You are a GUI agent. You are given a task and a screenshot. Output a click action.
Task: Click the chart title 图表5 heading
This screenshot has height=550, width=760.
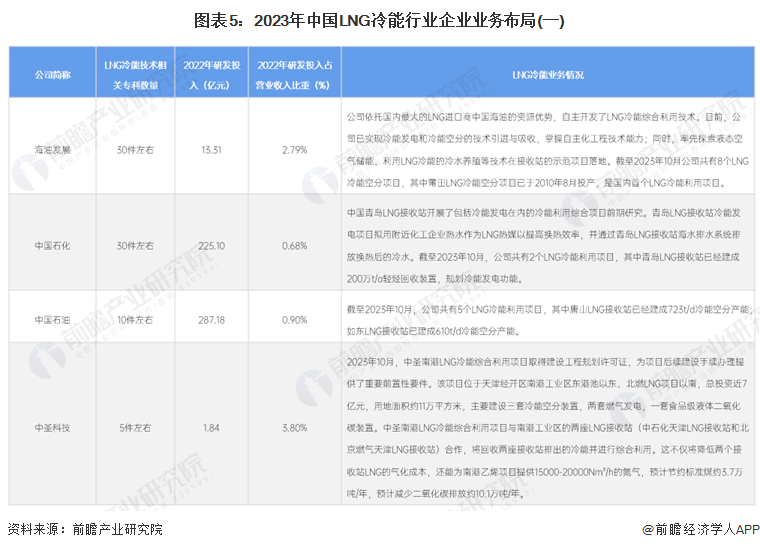[x=379, y=21]
